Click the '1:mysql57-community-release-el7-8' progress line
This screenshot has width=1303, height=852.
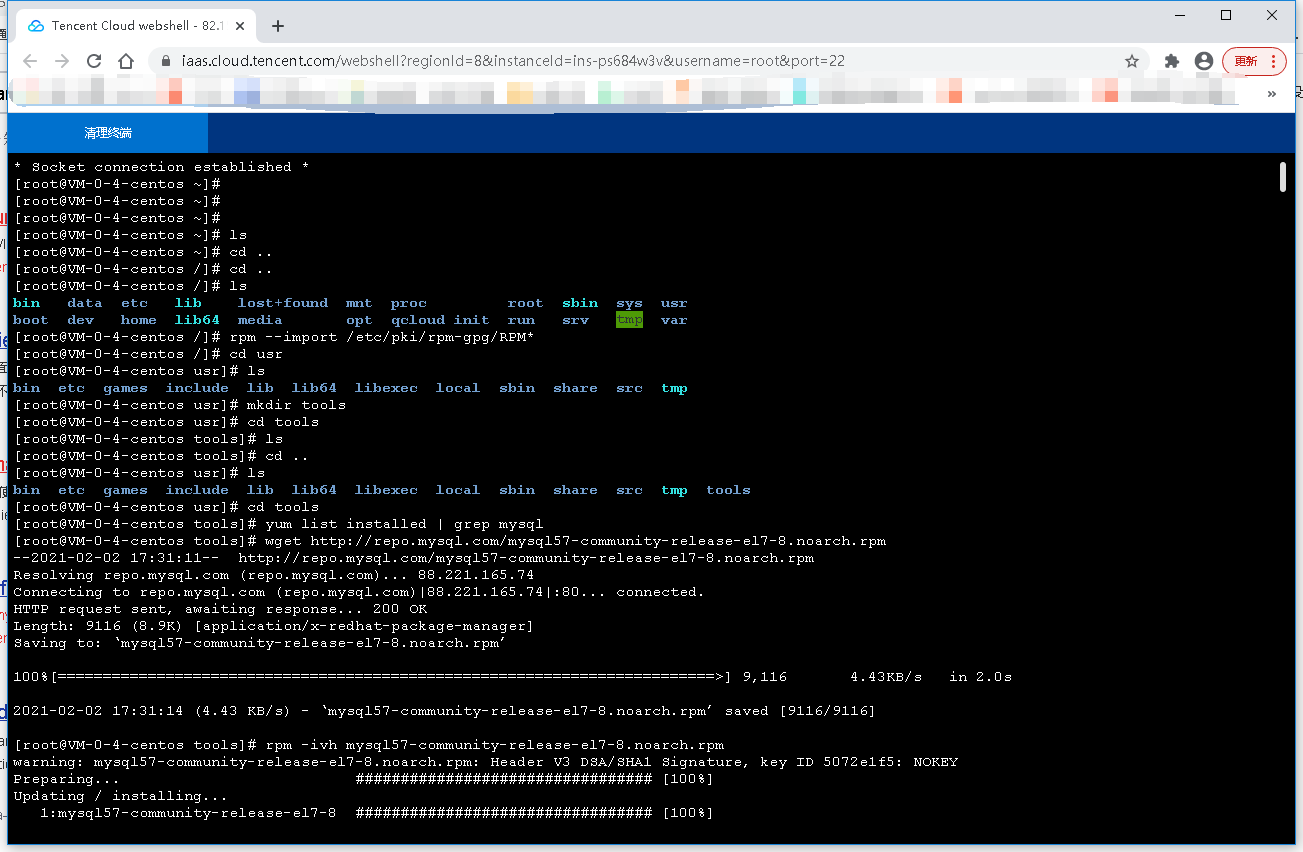(x=376, y=813)
